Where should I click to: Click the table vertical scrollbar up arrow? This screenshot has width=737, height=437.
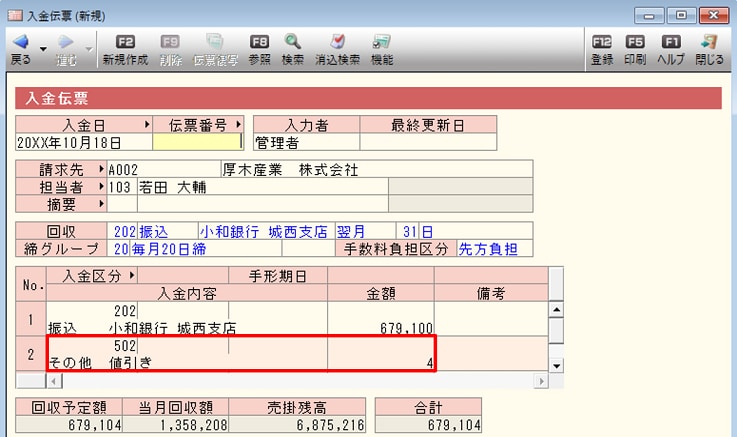pos(556,310)
